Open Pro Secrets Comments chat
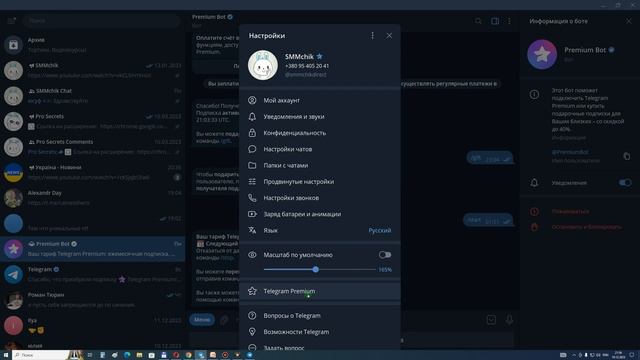The image size is (640, 360). coord(93,147)
